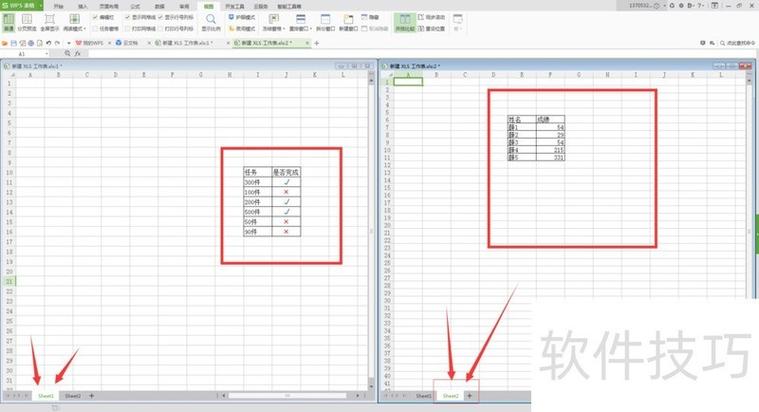Open a new document tab with plus
The width and height of the screenshot is (759, 412).
click(317, 43)
